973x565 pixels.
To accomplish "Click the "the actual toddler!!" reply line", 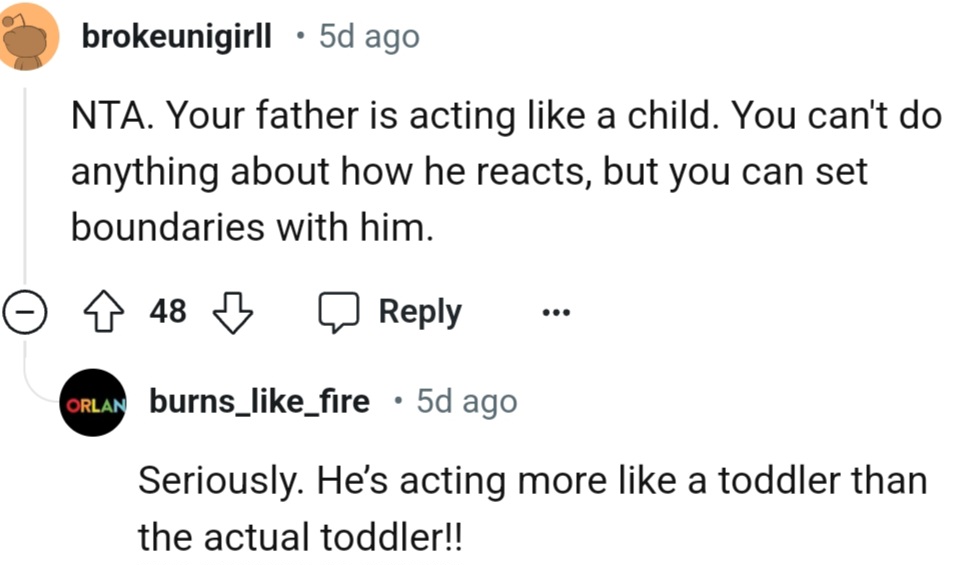I will tap(301, 537).
